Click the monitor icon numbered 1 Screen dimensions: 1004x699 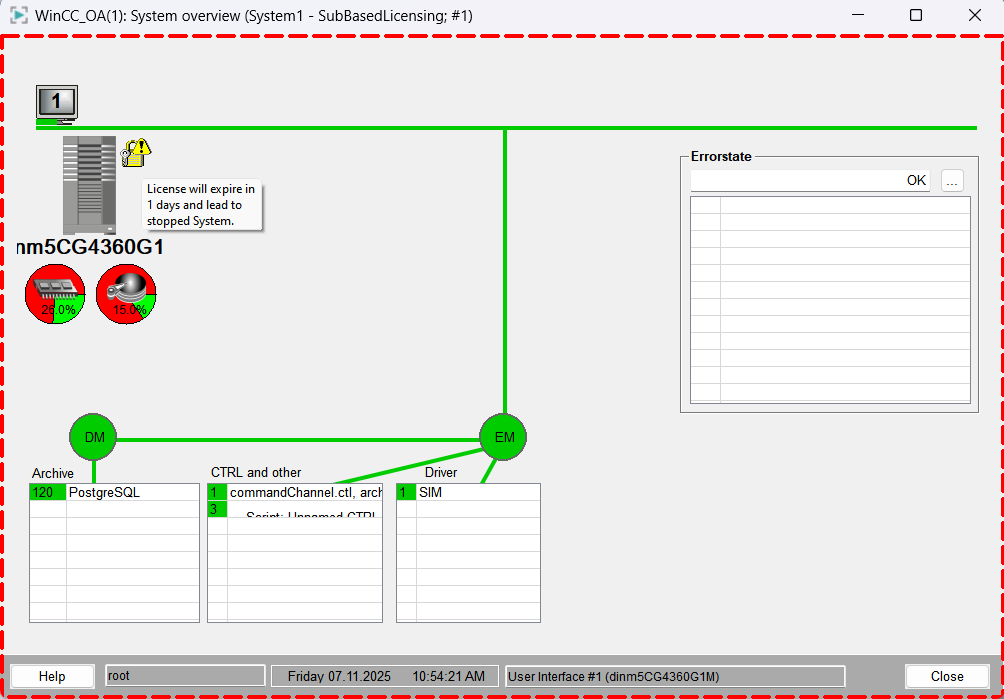tap(57, 103)
